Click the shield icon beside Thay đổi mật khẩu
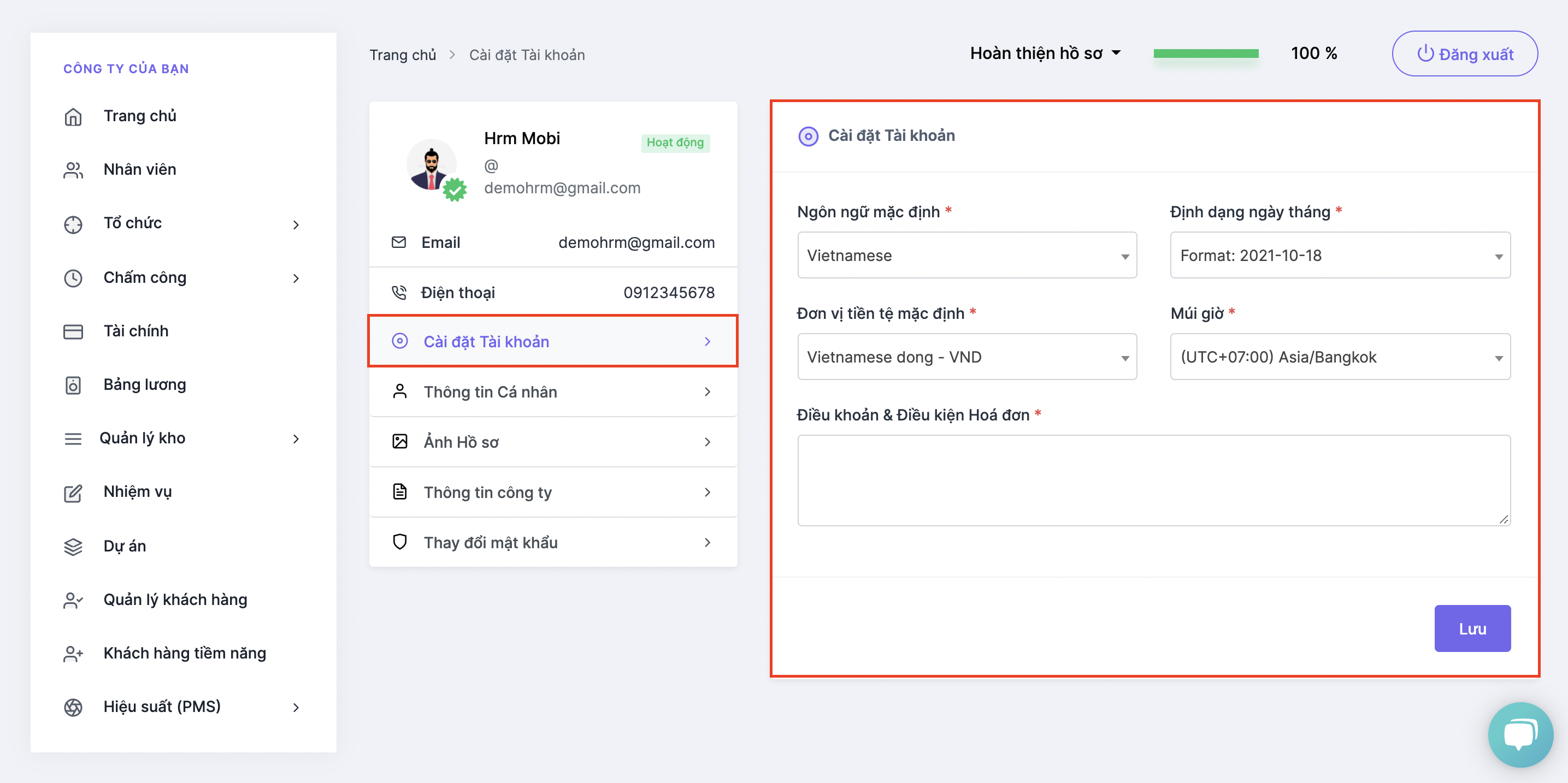1568x783 pixels. point(400,542)
